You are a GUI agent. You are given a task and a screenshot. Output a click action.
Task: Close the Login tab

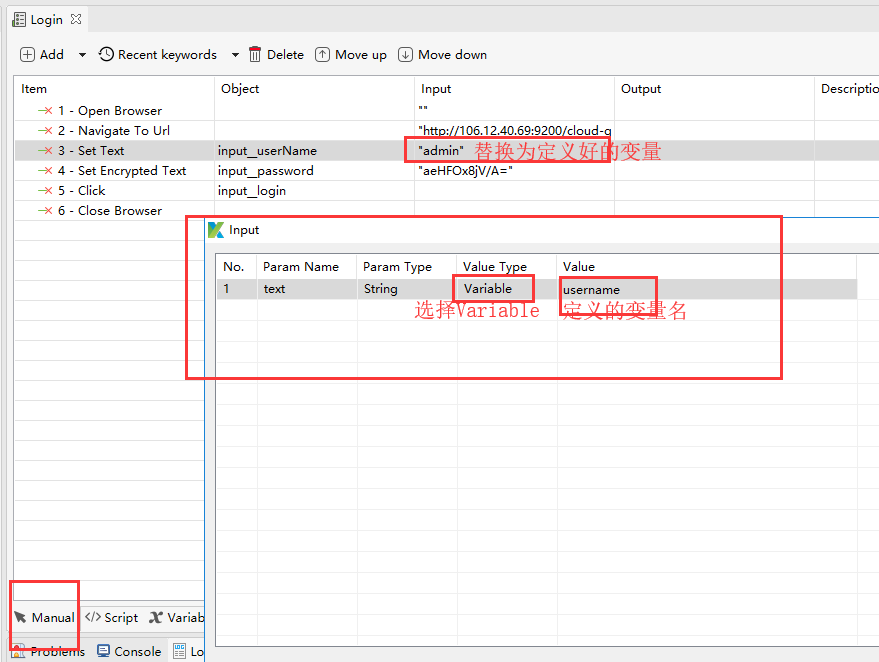pos(76,19)
